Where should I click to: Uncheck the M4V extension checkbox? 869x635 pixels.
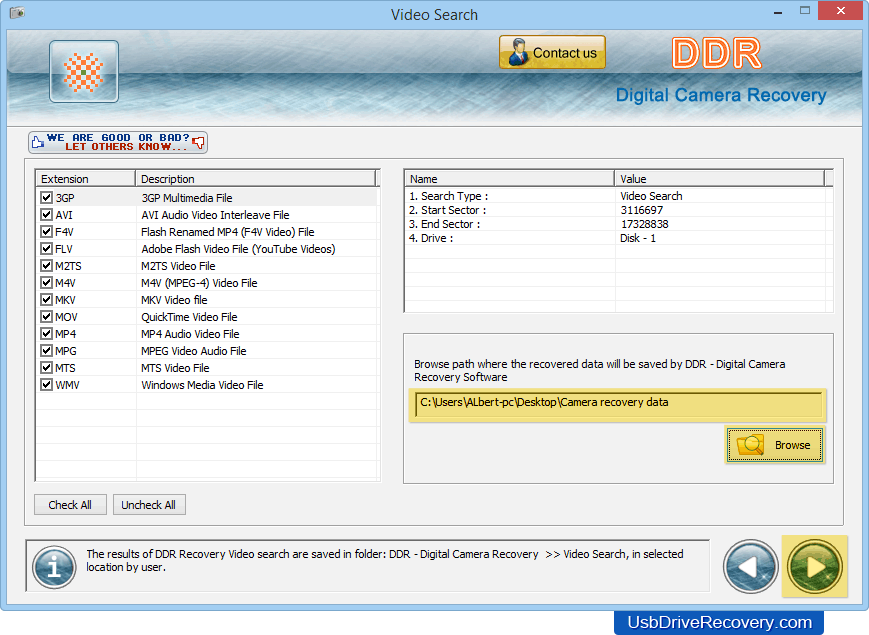pos(47,283)
